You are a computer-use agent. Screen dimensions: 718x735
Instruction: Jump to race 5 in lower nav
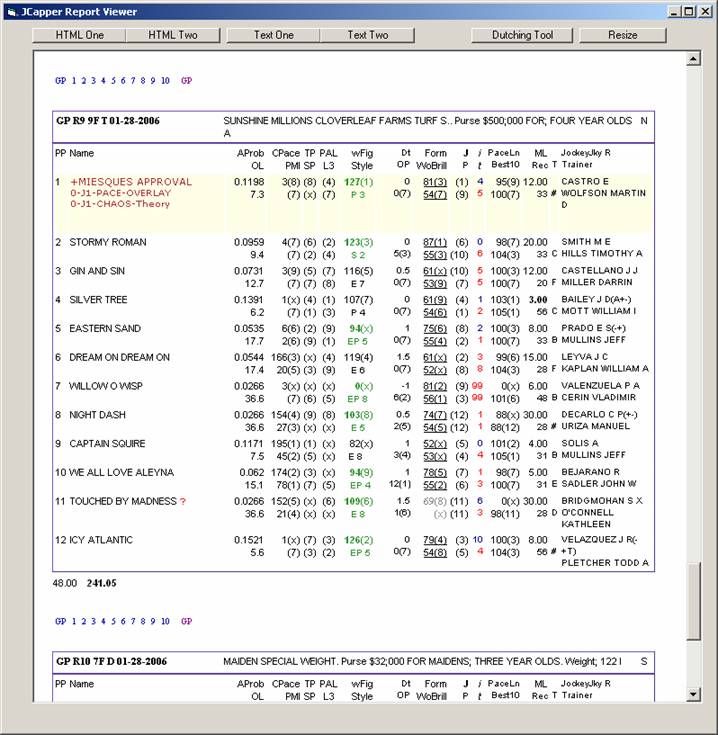(113, 621)
